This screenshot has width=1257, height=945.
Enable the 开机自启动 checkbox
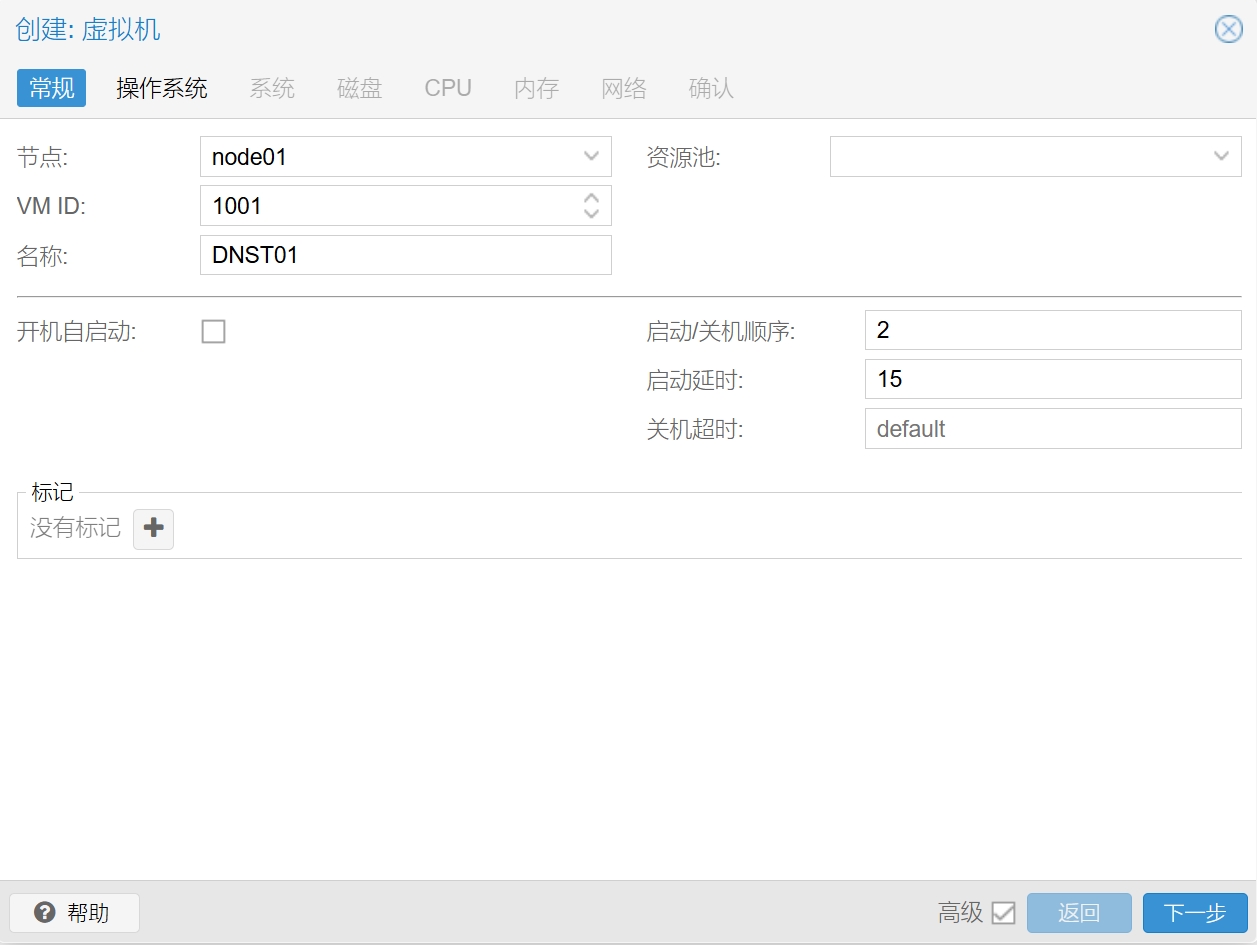click(x=213, y=331)
